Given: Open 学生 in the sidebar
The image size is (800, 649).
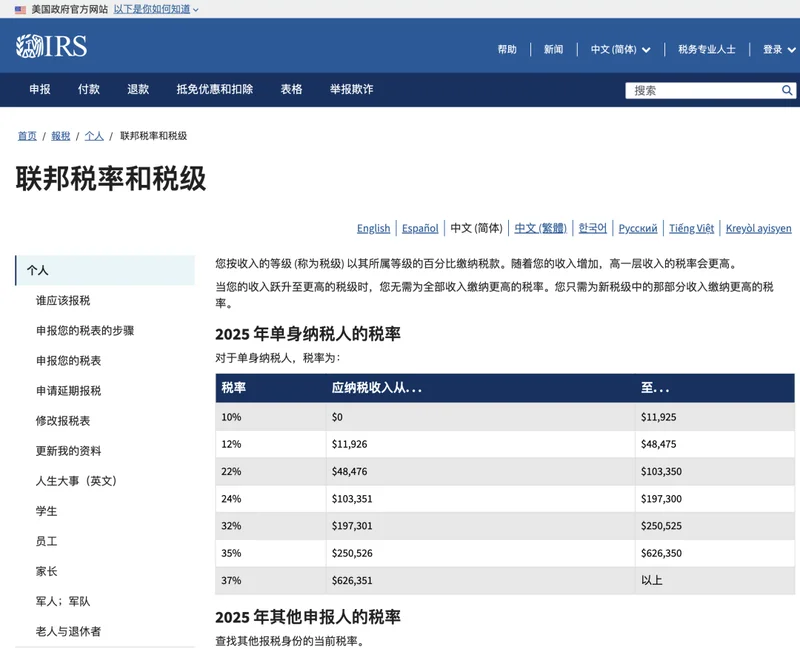Looking at the screenshot, I should 46,511.
